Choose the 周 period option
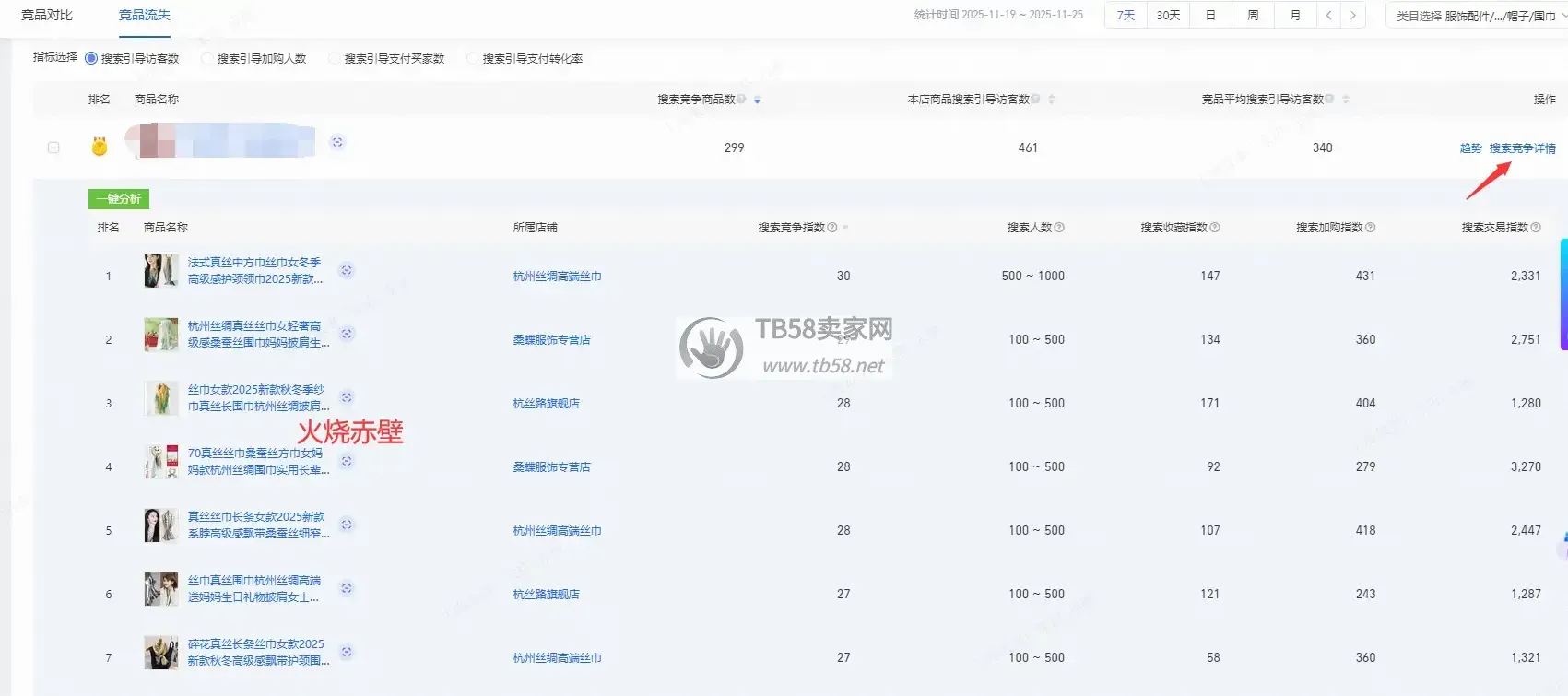 (x=1253, y=15)
